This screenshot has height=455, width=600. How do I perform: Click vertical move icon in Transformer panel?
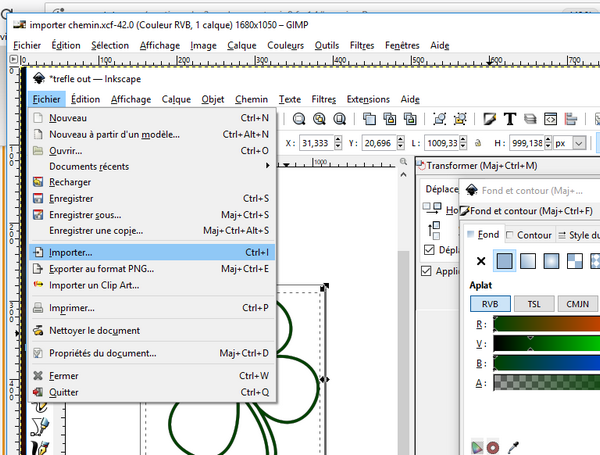pyautogui.click(x=434, y=230)
